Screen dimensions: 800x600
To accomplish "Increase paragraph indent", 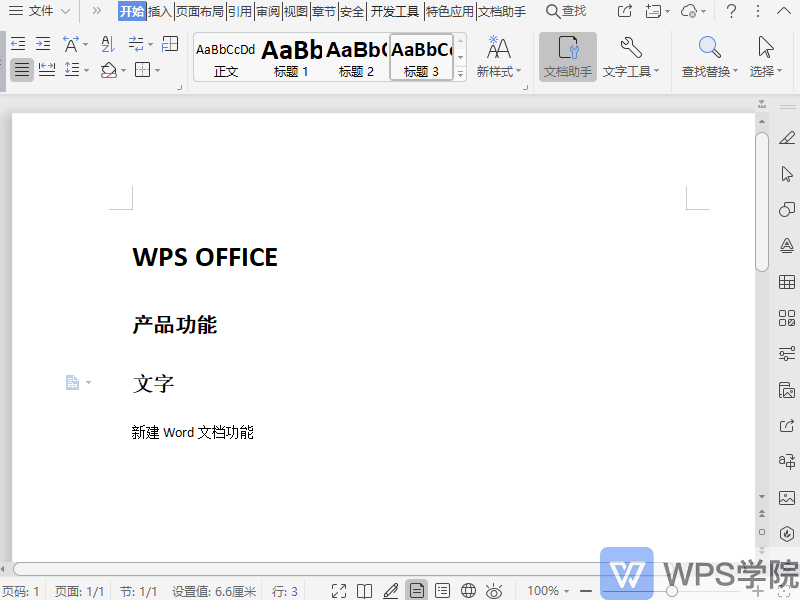I will pos(43,44).
